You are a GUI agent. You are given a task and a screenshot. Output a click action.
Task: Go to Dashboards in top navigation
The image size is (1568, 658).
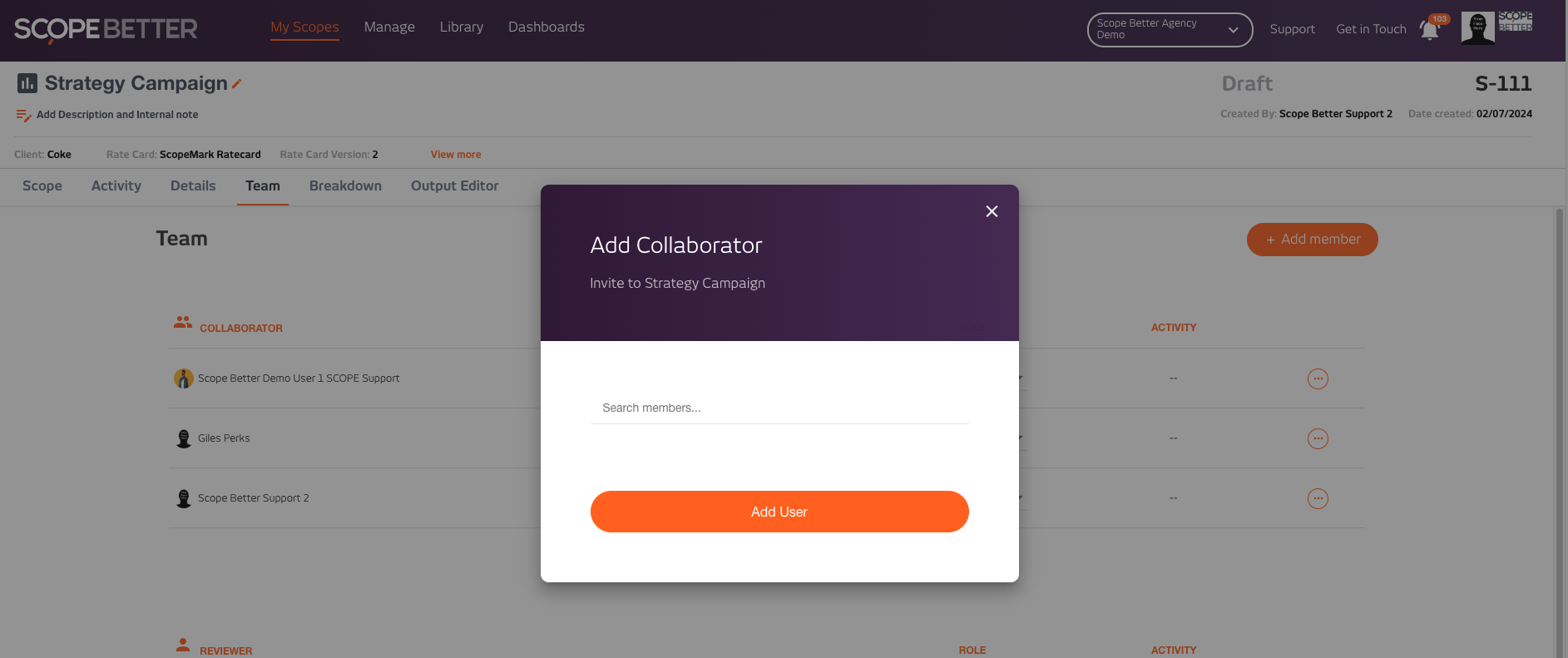546,27
